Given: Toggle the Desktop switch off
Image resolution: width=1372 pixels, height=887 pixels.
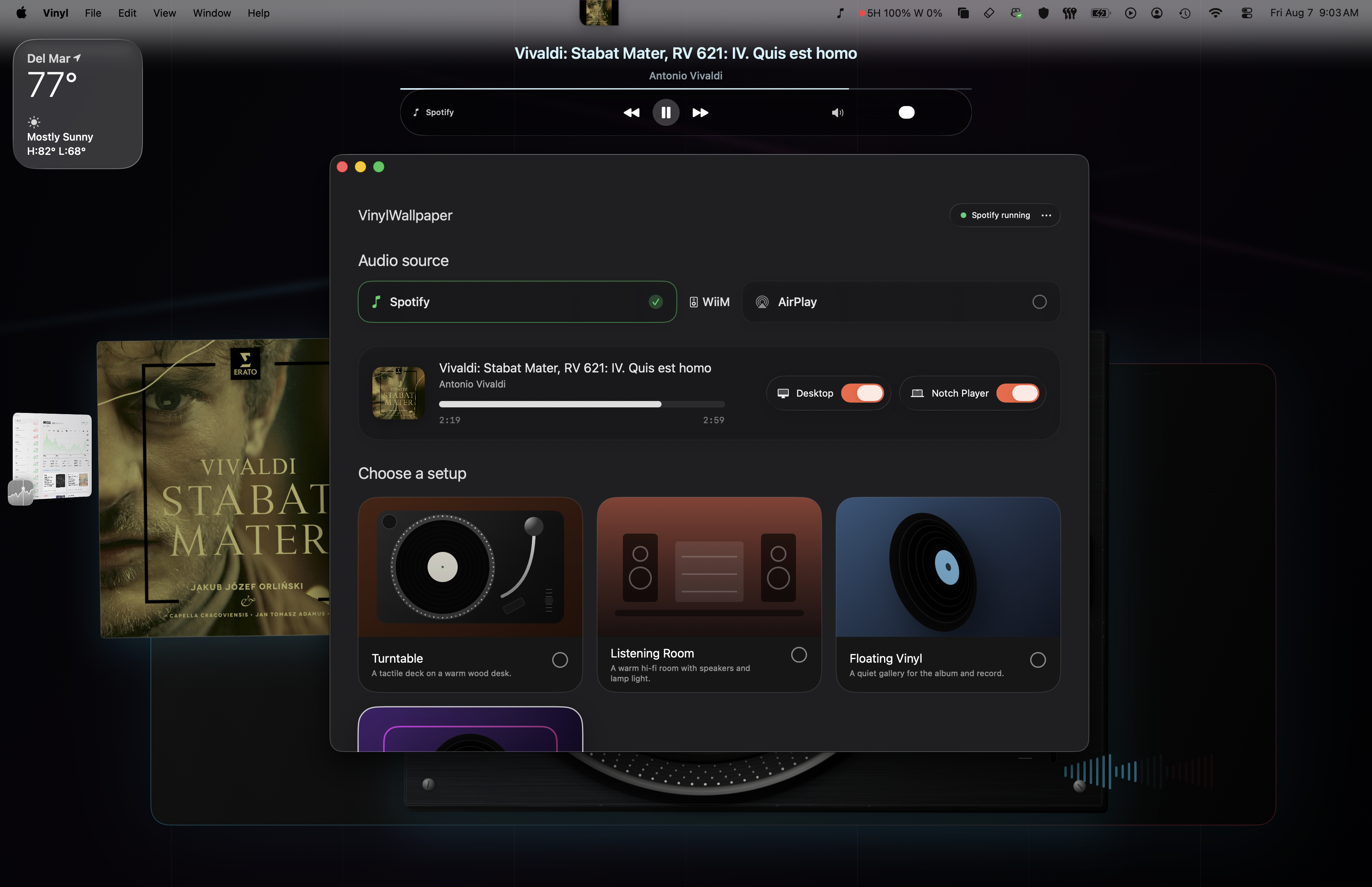Looking at the screenshot, I should 863,393.
